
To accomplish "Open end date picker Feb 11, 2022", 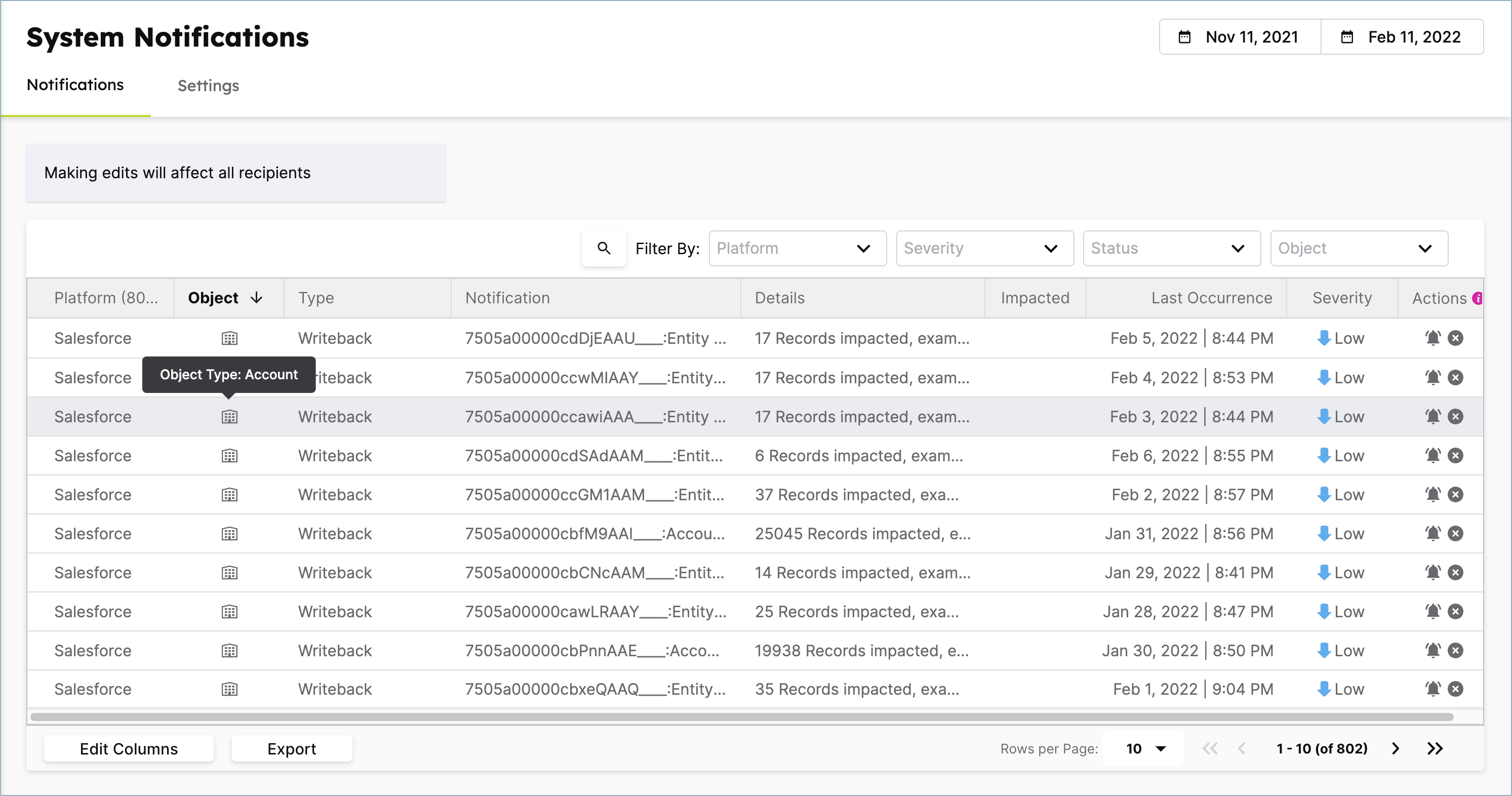I will click(1402, 37).
